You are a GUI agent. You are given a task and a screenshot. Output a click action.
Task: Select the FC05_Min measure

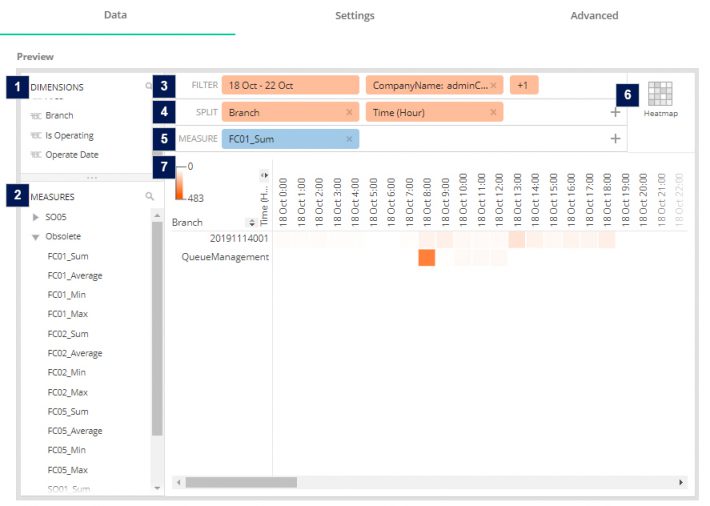(x=67, y=450)
